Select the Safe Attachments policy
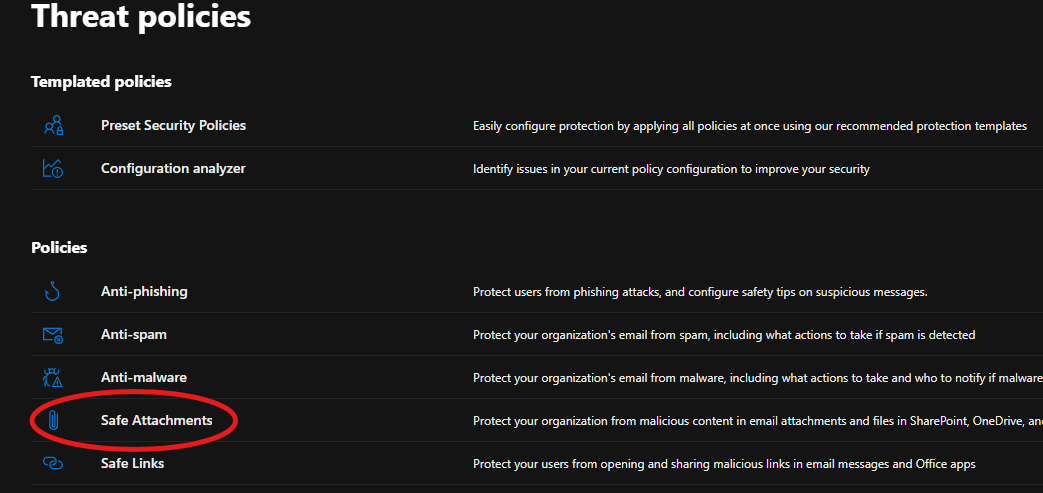Viewport: 1043px width, 493px height. pyautogui.click(x=157, y=421)
